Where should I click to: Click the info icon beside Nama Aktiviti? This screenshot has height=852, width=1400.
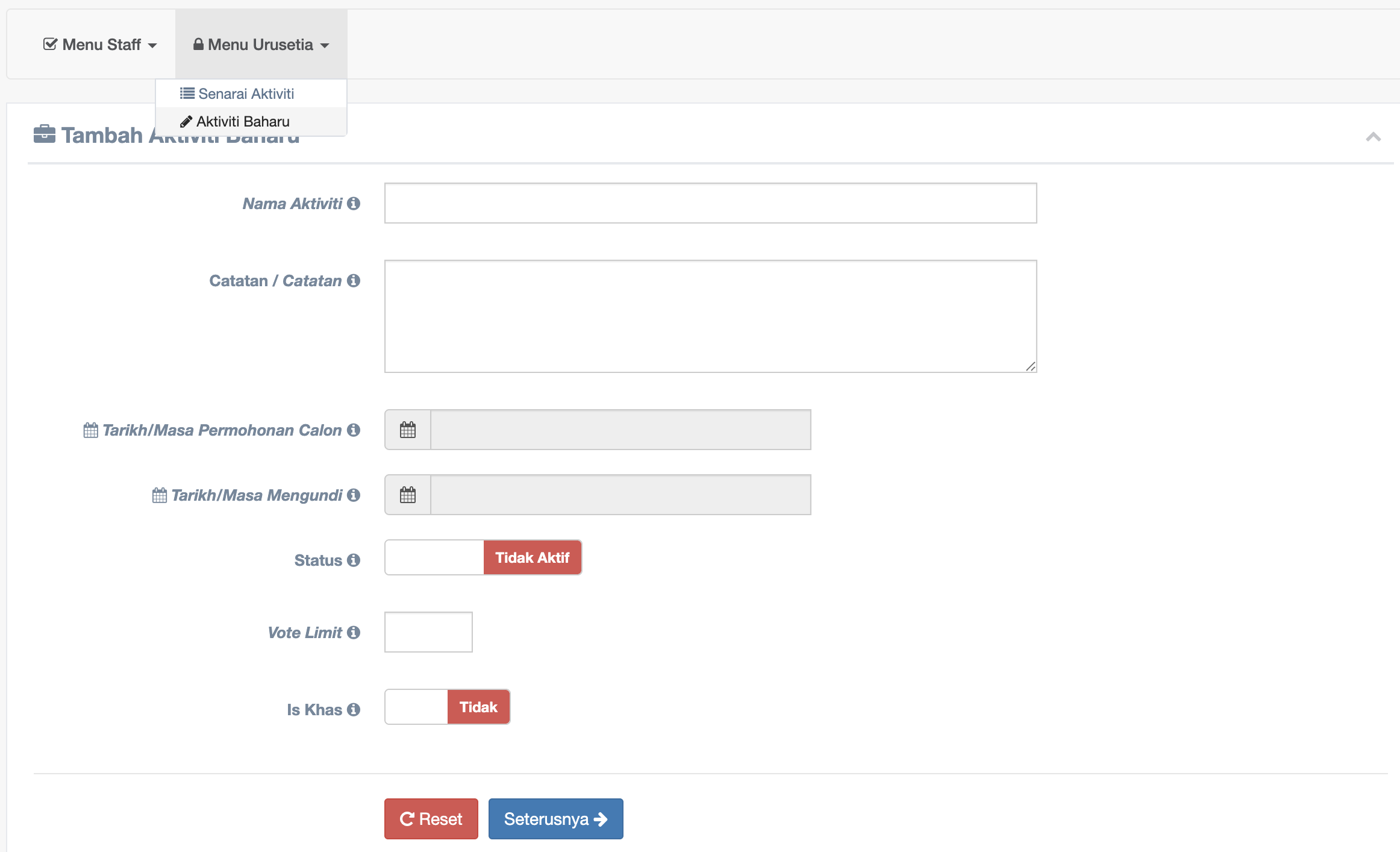point(354,204)
